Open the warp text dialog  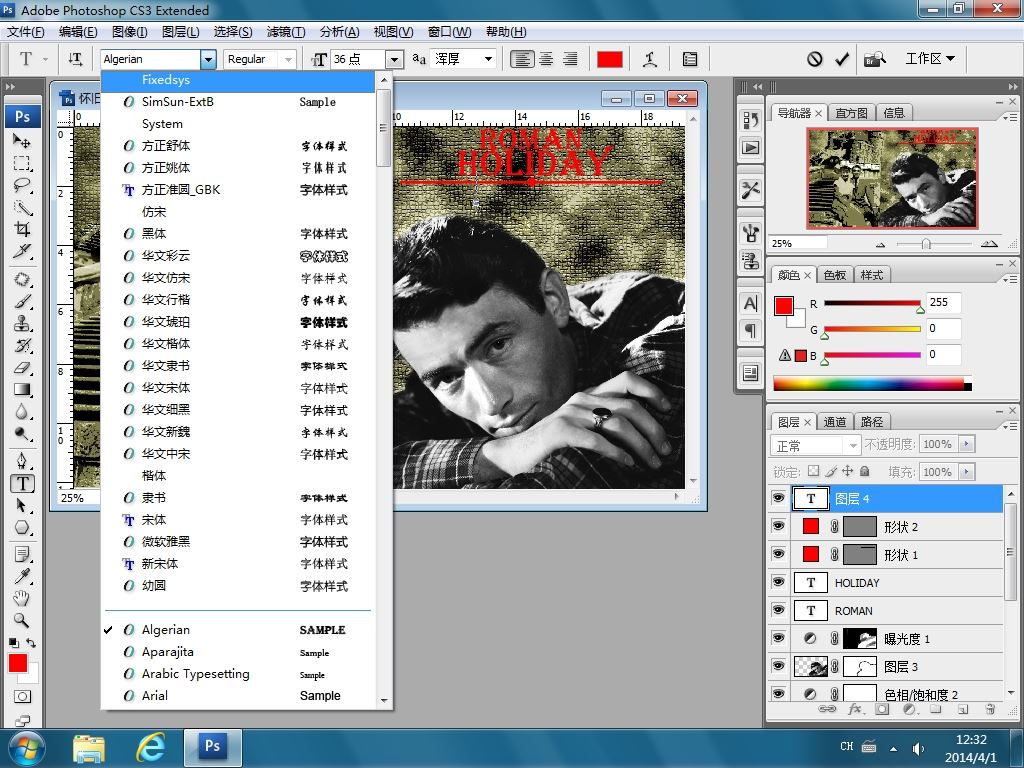(x=650, y=59)
